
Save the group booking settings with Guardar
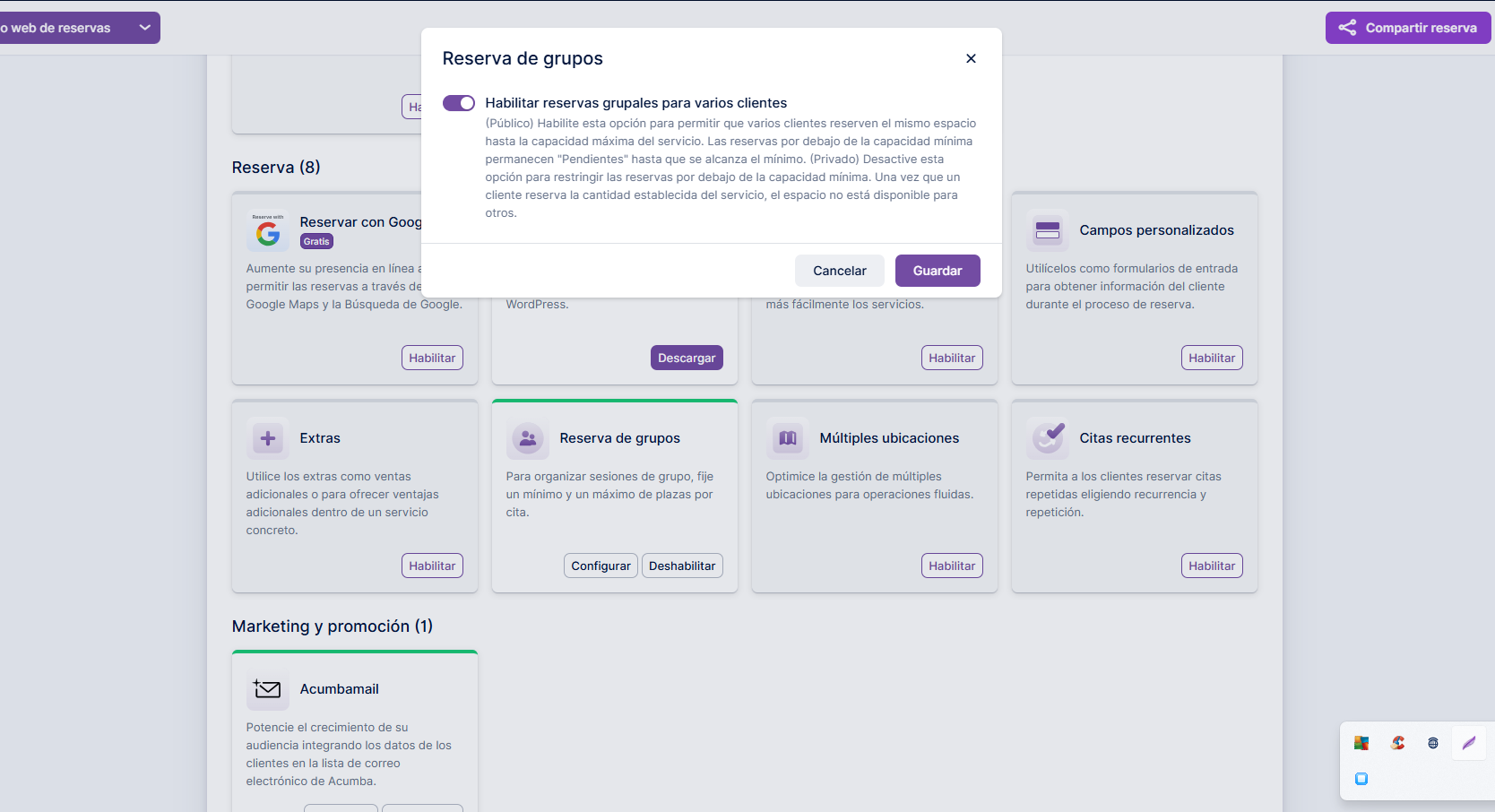(x=937, y=271)
